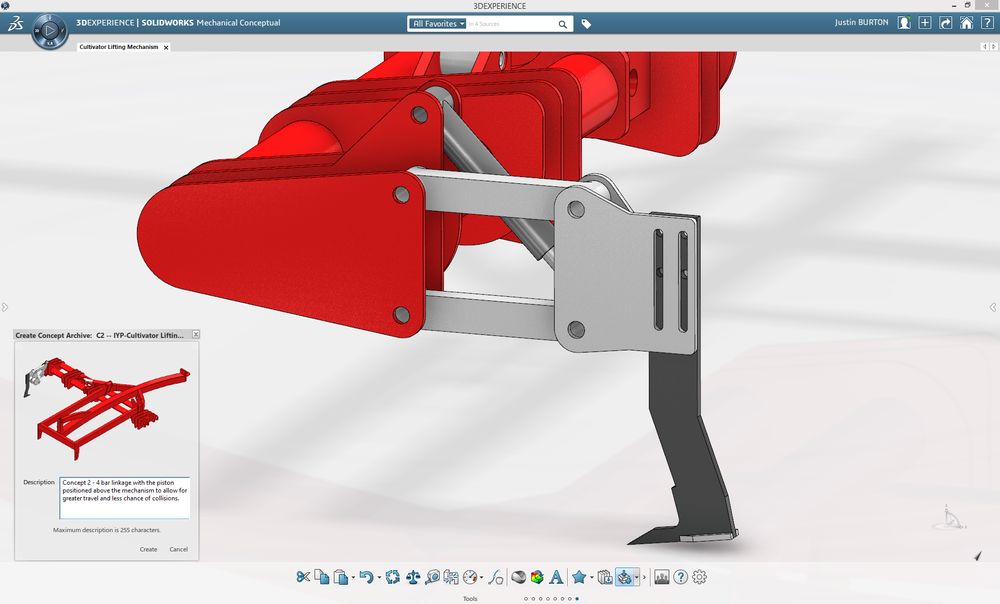Screen dimensions: 1000x604
Task: Click into the Description text field
Action: click(x=124, y=498)
